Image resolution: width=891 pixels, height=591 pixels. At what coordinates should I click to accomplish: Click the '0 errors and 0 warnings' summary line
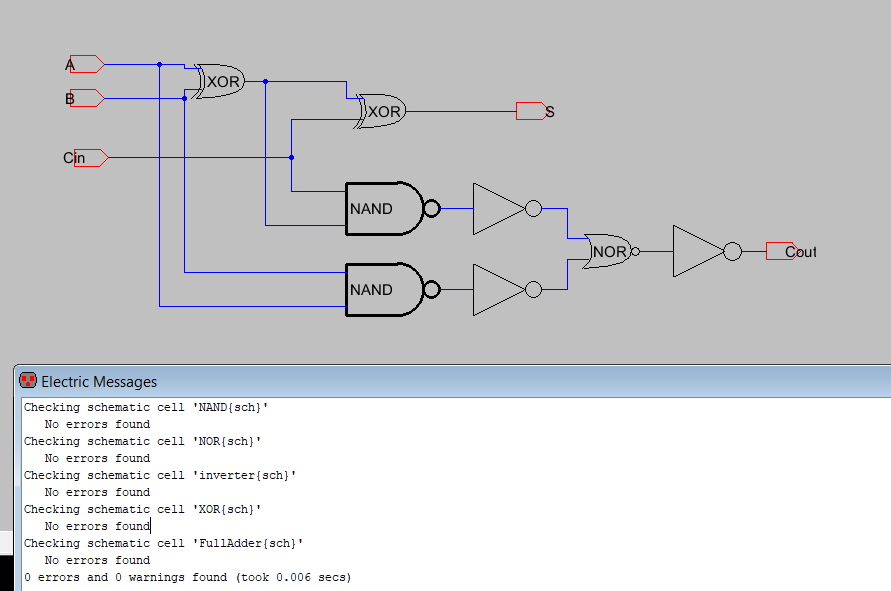(188, 577)
